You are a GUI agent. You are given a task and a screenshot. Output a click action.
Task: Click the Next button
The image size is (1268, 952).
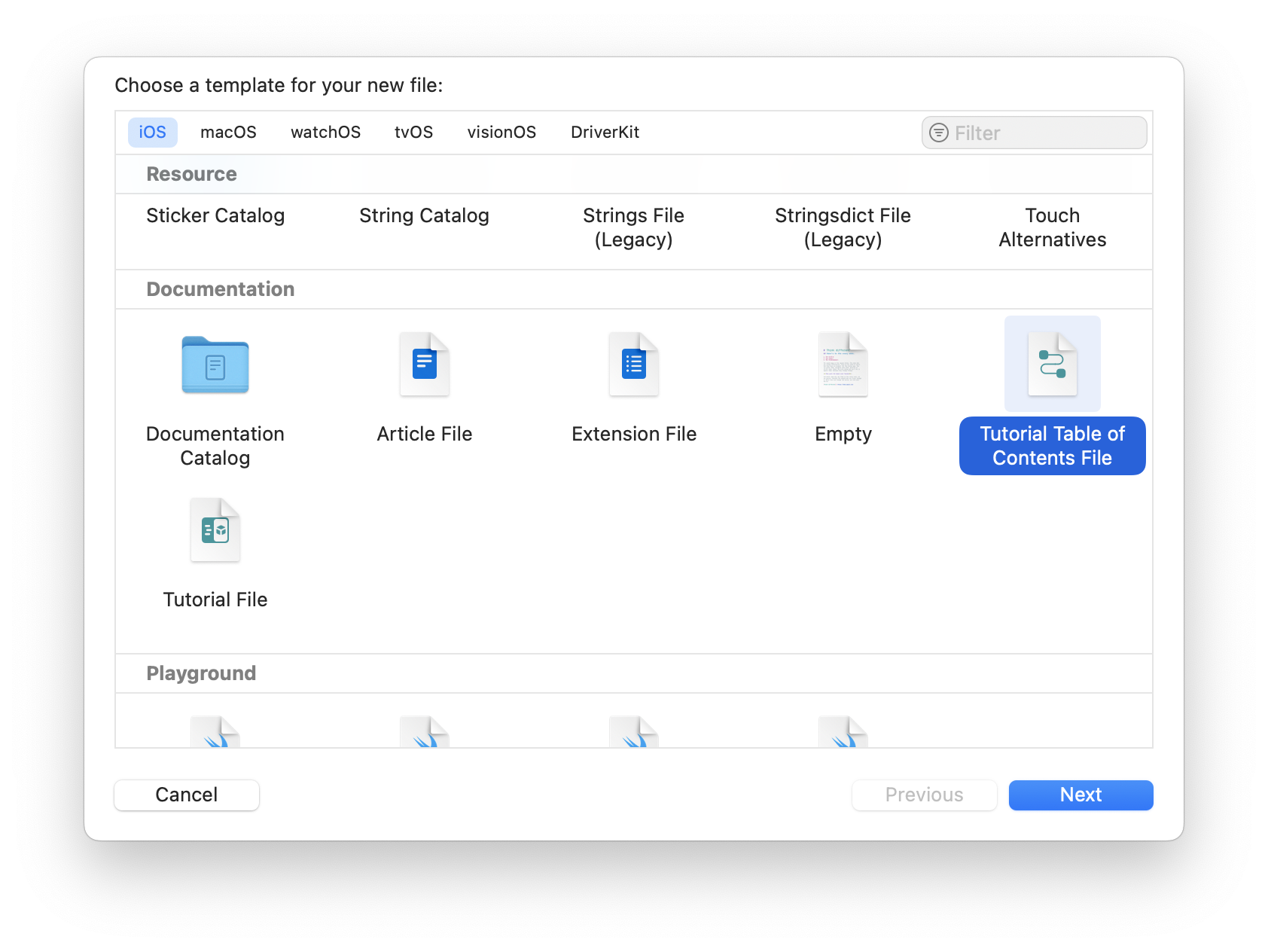1081,795
